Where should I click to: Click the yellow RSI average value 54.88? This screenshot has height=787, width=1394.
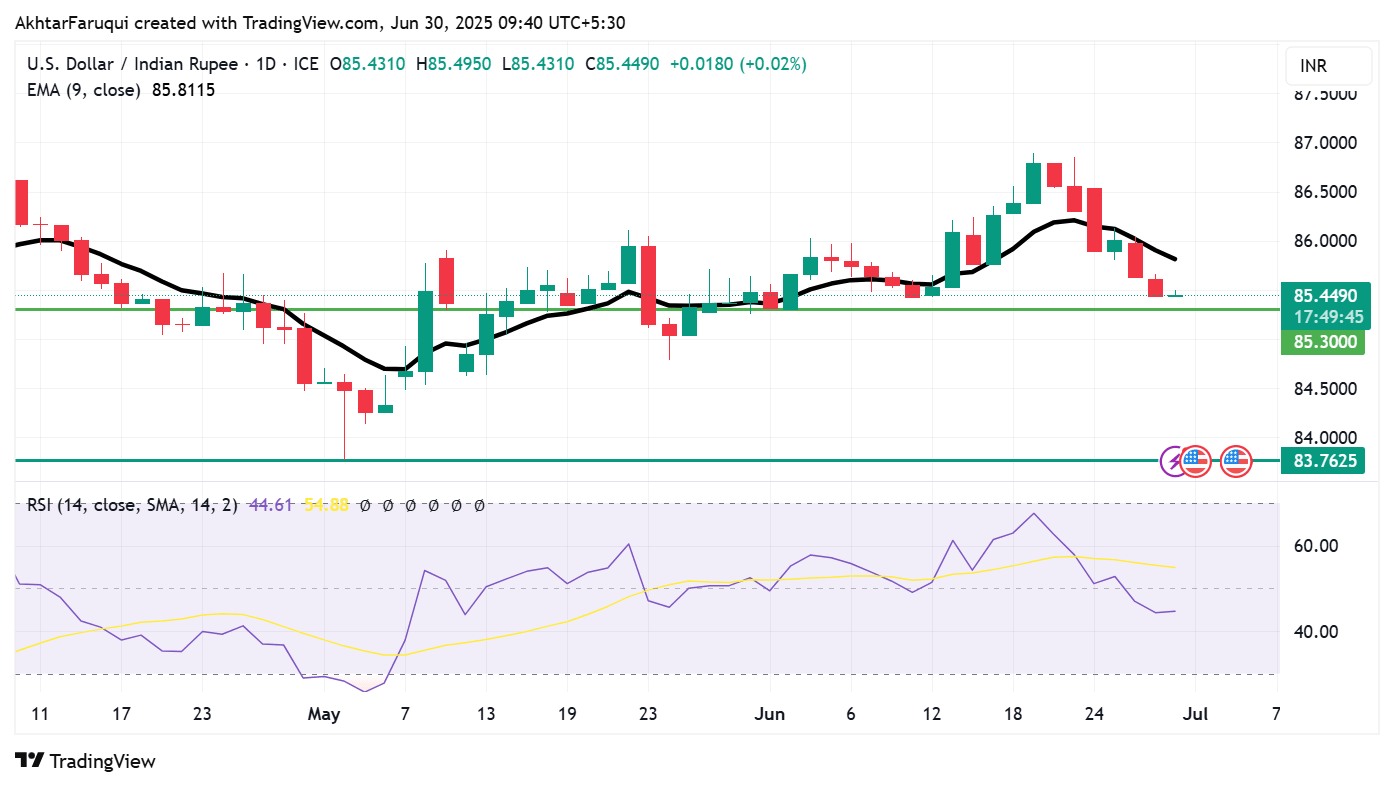click(325, 506)
